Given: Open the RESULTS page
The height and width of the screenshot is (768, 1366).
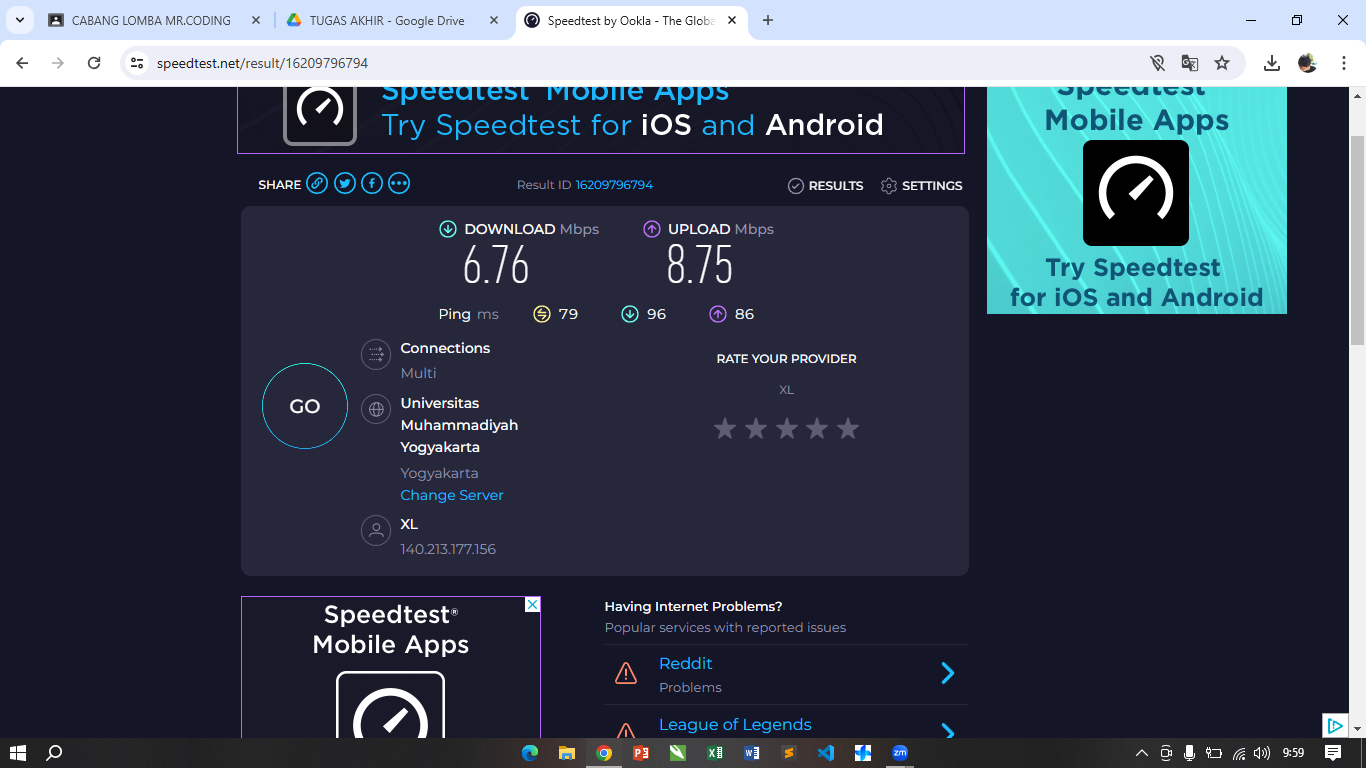Looking at the screenshot, I should [x=825, y=186].
